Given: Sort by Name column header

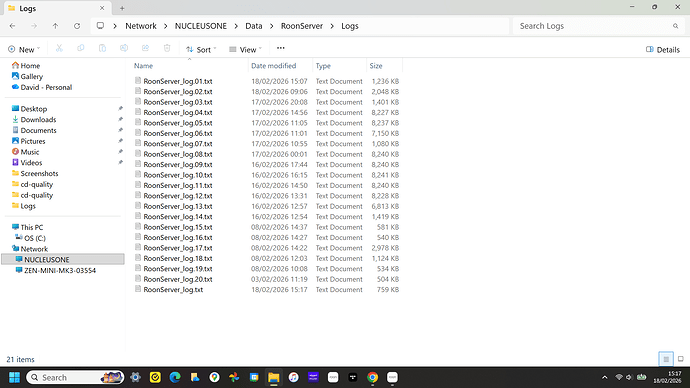Looking at the screenshot, I should (143, 66).
